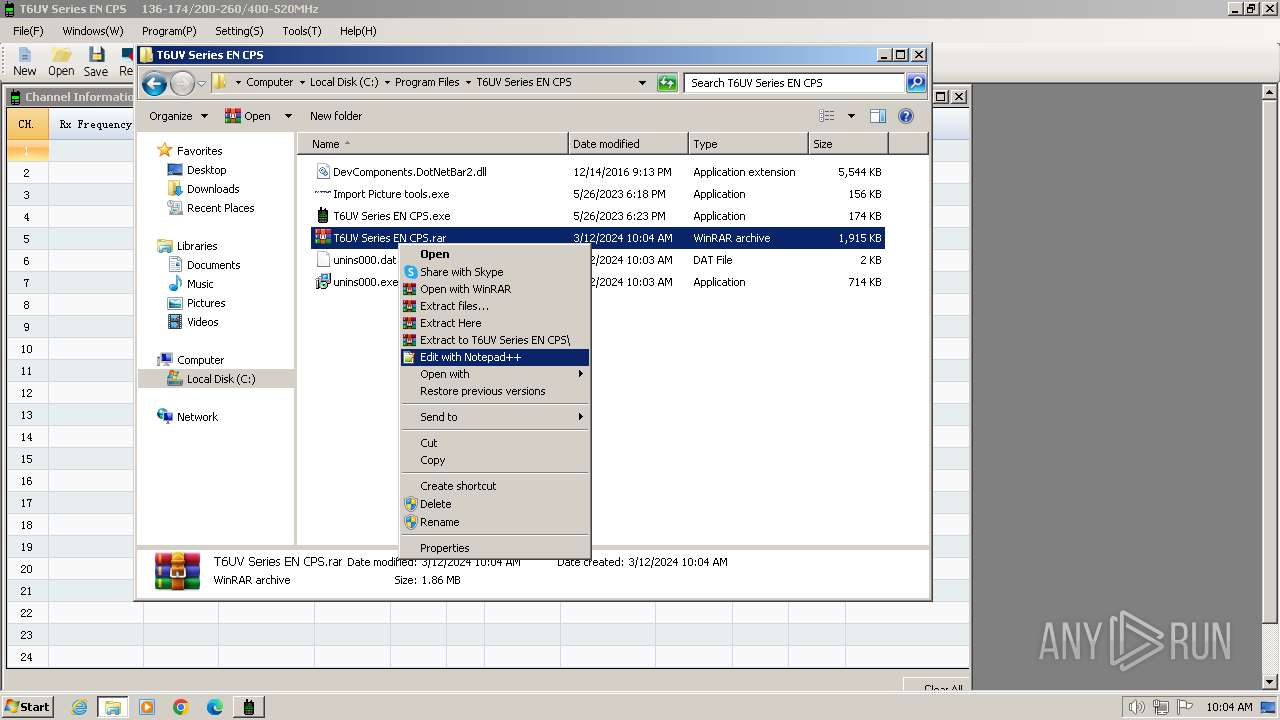
Task: Open Documents library
Action: pyautogui.click(x=213, y=265)
